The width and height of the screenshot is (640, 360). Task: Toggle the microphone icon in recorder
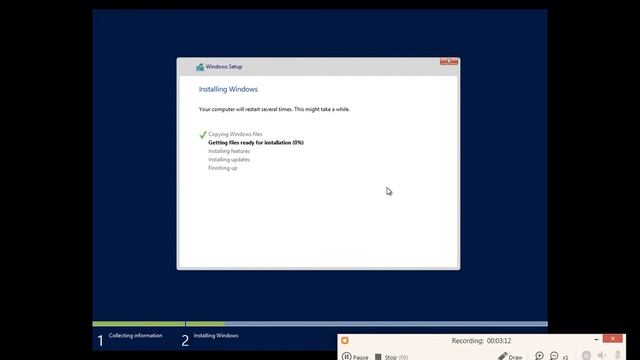click(618, 356)
